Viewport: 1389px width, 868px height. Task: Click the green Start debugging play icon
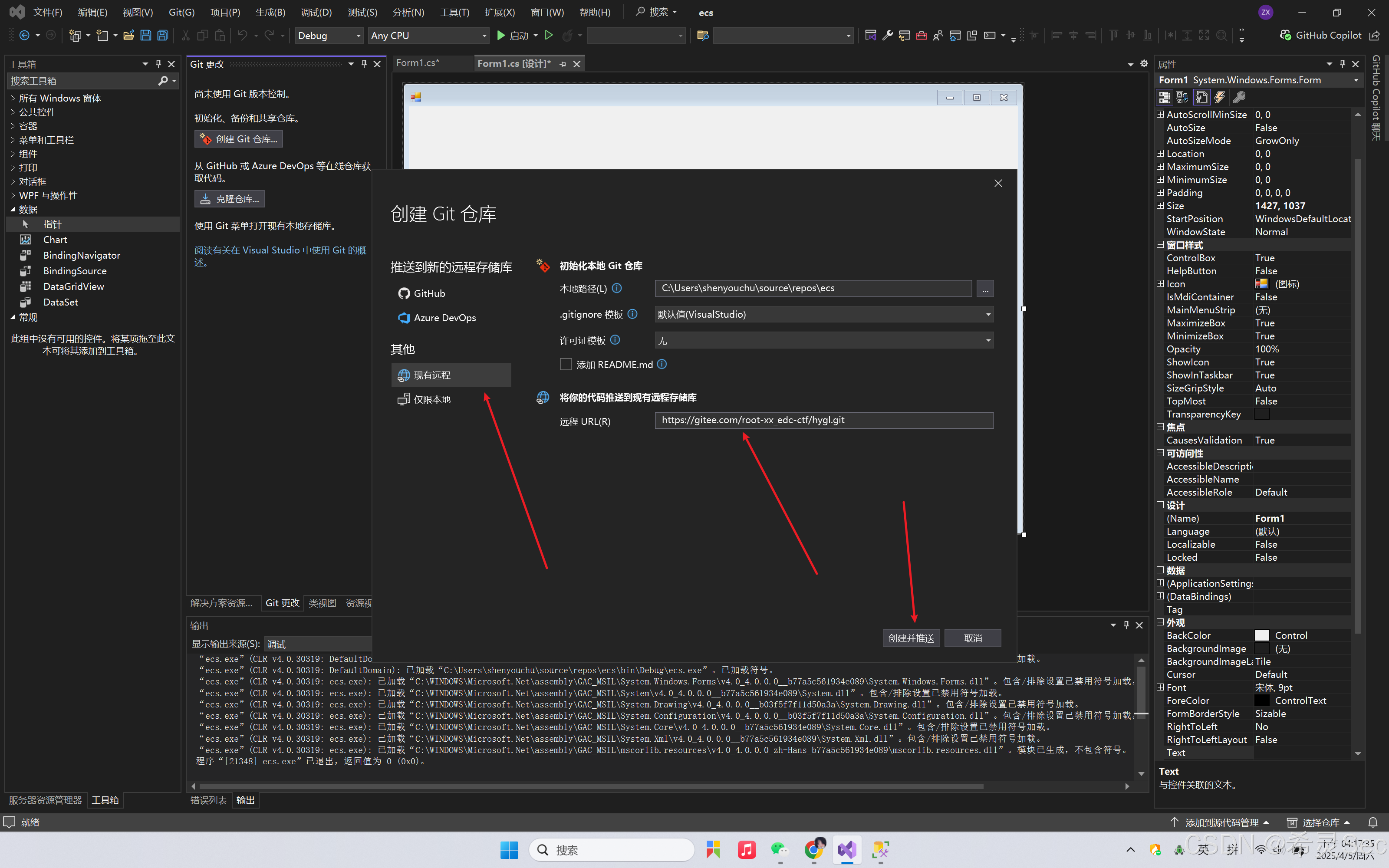click(500, 36)
